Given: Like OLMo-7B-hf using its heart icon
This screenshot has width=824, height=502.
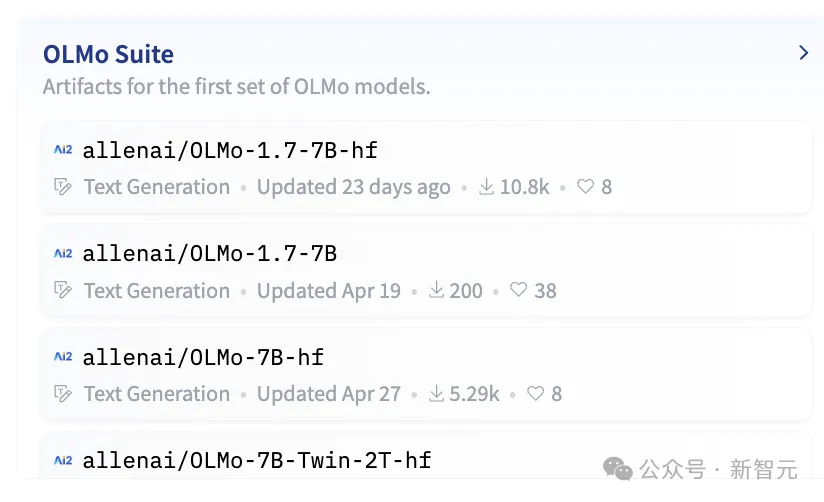Looking at the screenshot, I should point(535,393).
